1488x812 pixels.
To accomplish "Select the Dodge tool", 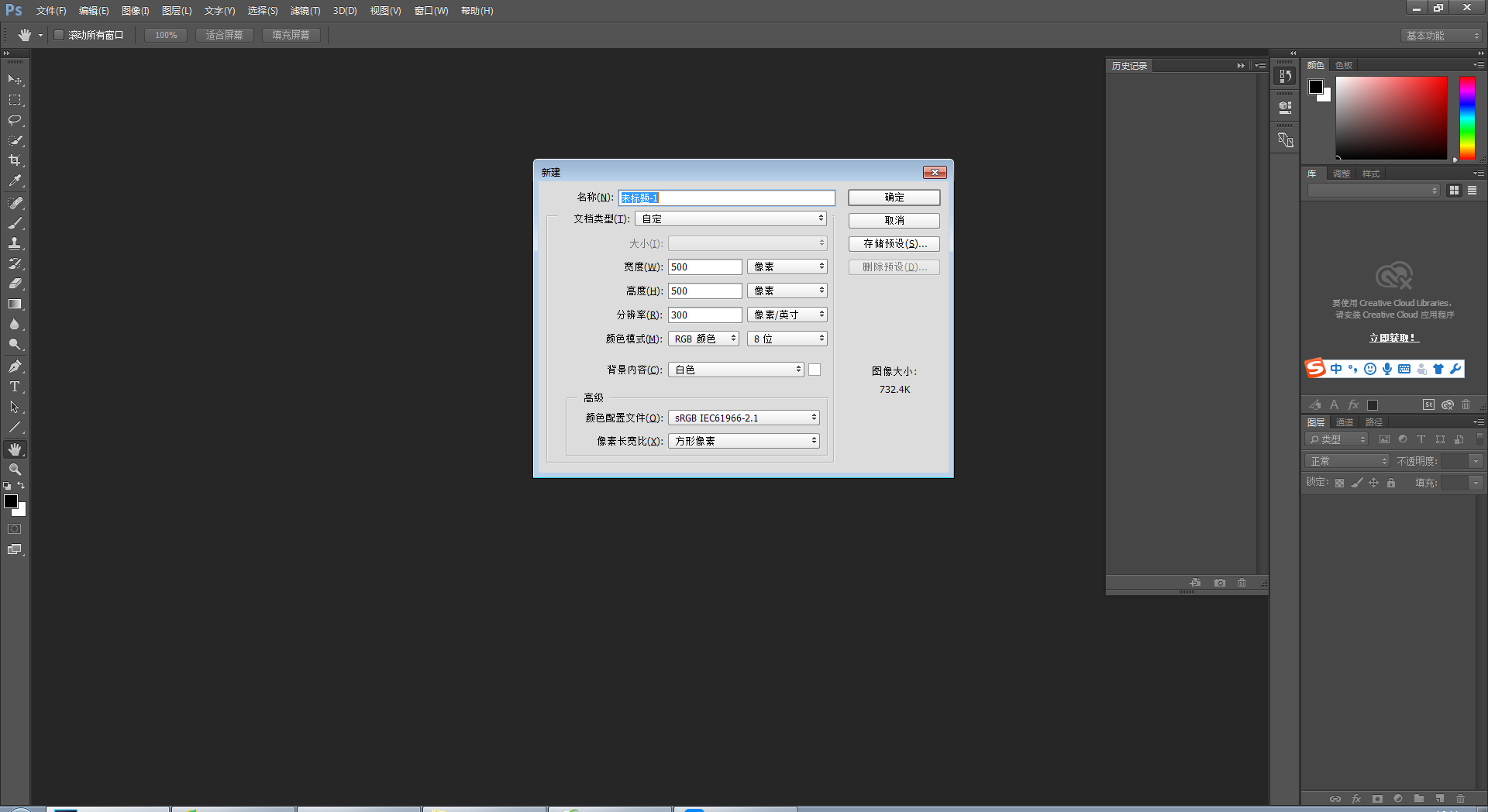I will coord(15,344).
